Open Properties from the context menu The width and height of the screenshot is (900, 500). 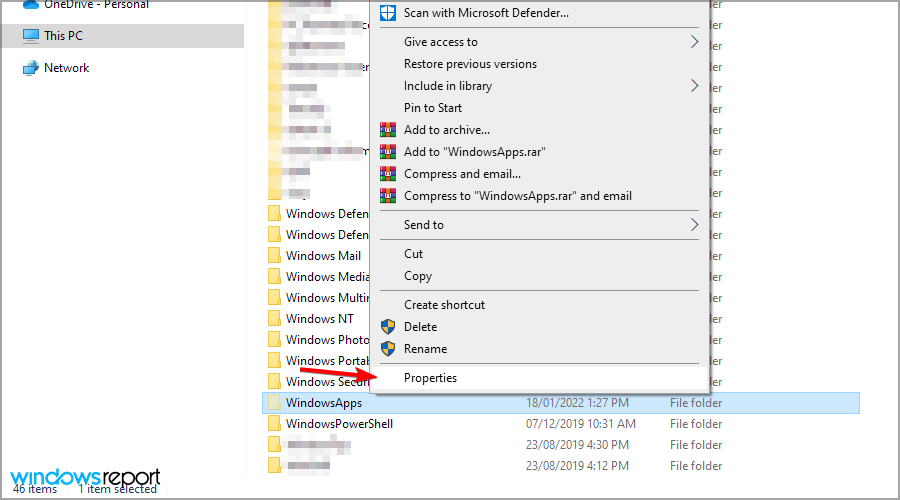(x=430, y=378)
